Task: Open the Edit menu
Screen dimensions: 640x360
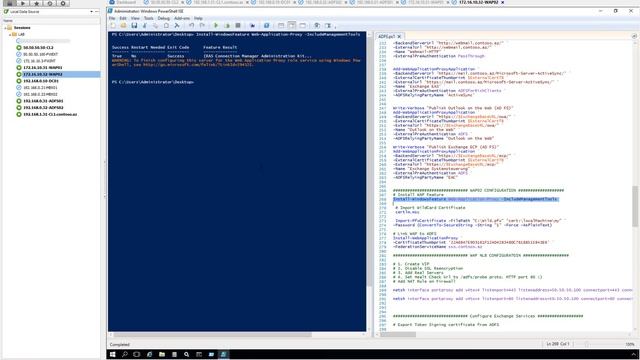Action: click(x=123, y=18)
